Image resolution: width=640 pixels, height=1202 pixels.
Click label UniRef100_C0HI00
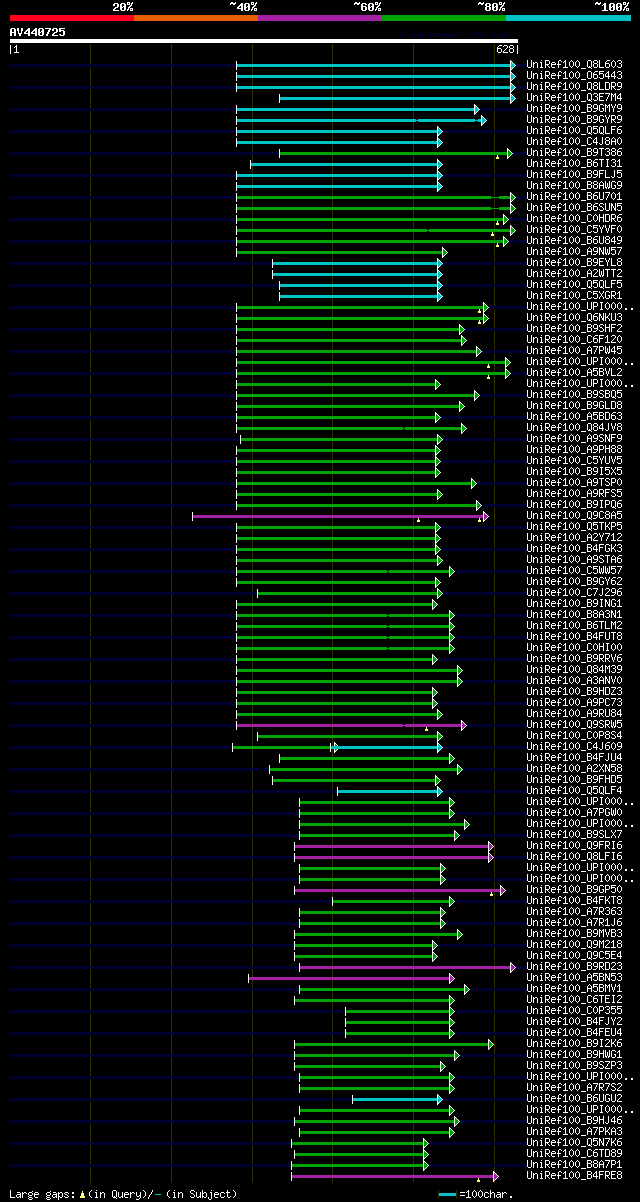coord(573,647)
